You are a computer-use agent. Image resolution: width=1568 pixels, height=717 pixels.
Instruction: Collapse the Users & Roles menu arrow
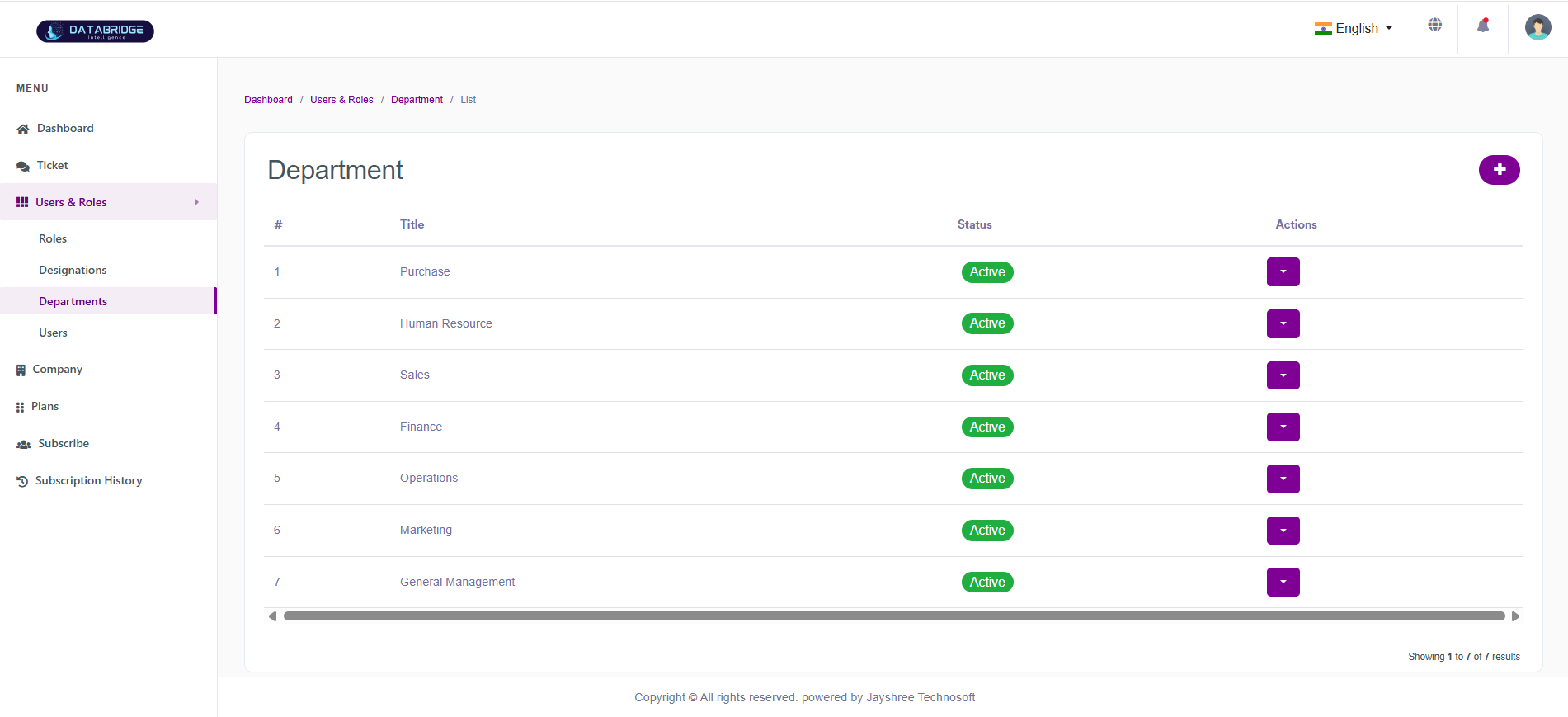point(197,202)
